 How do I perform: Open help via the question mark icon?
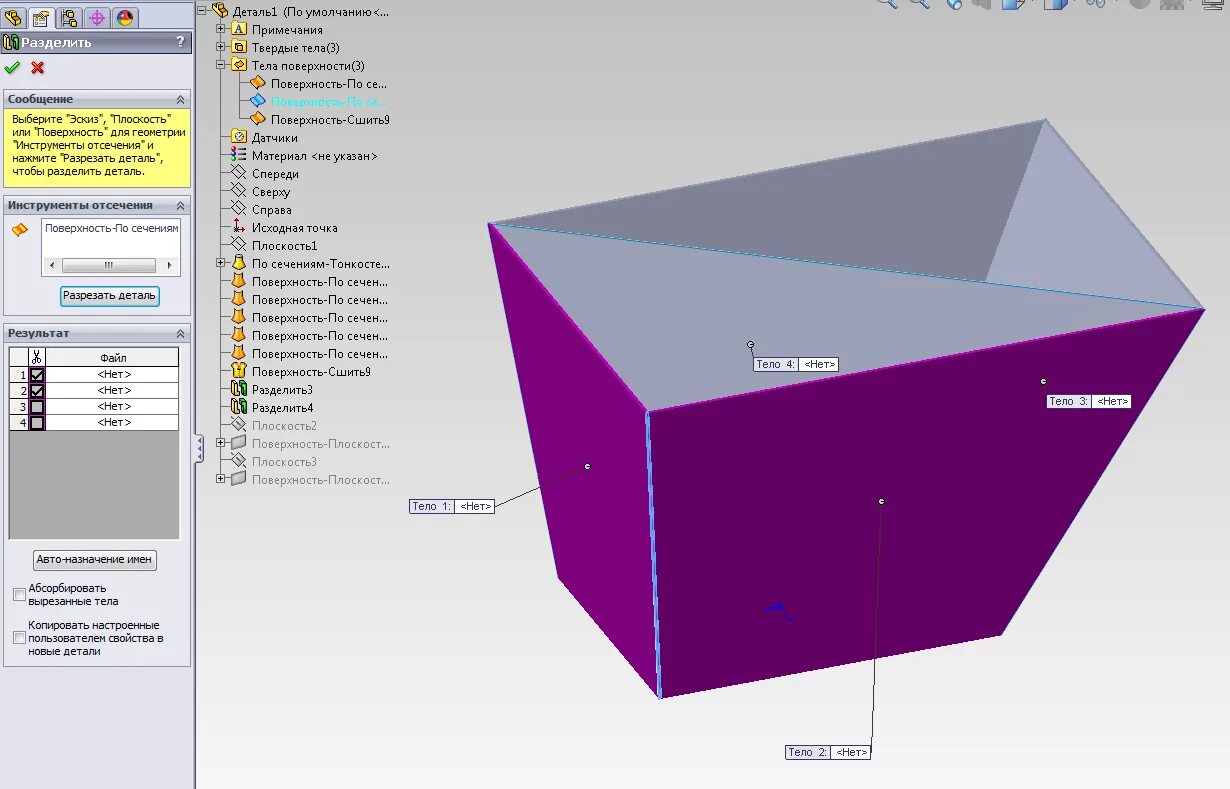click(x=181, y=42)
